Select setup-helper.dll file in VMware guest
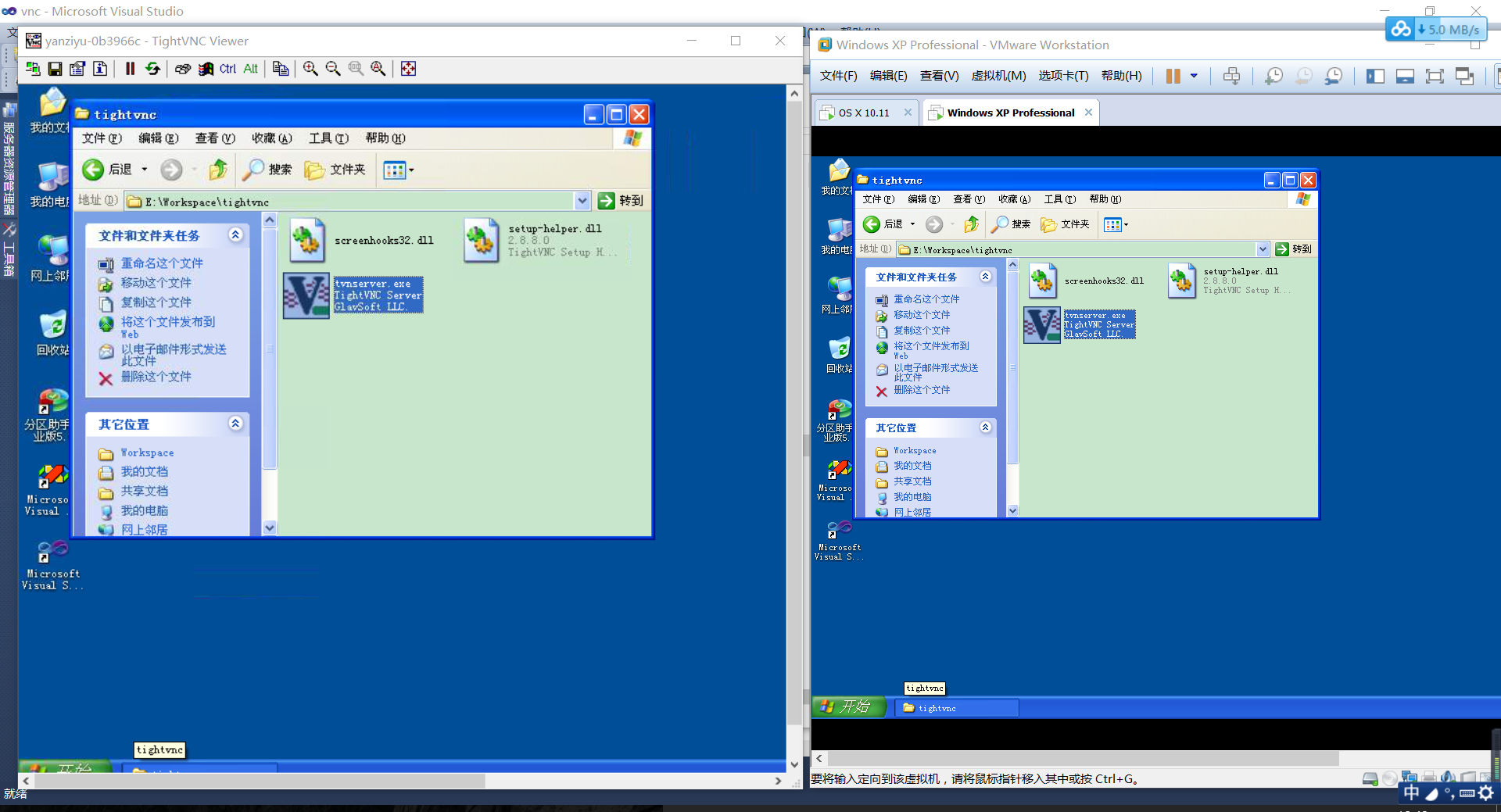This screenshot has width=1501, height=812. (1229, 281)
